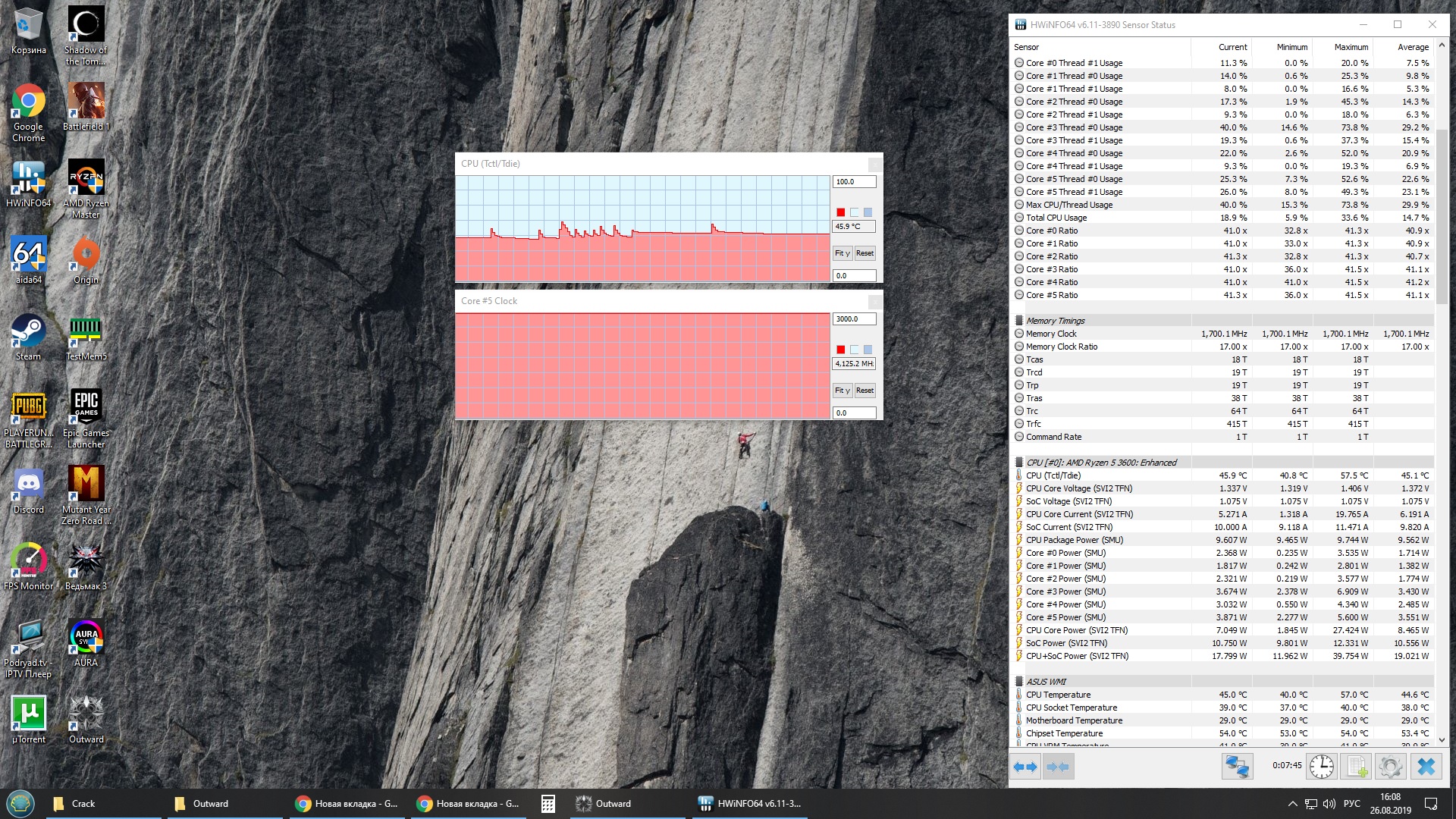Open HWiNFO sensor settings gear icon
This screenshot has width=1456, height=819.
coord(1390,767)
